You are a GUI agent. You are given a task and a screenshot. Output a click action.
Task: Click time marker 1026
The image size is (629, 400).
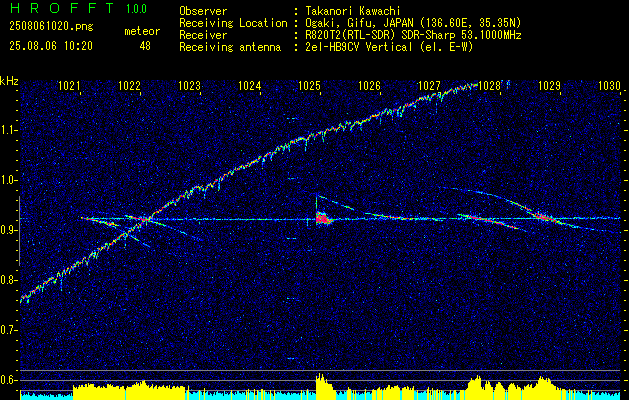point(369,85)
